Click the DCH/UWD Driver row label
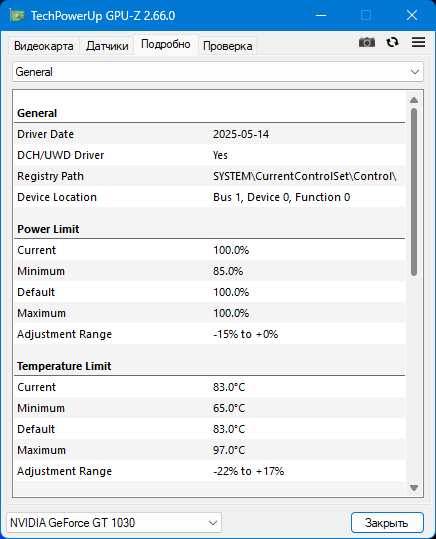This screenshot has width=436, height=539. click(x=61, y=155)
